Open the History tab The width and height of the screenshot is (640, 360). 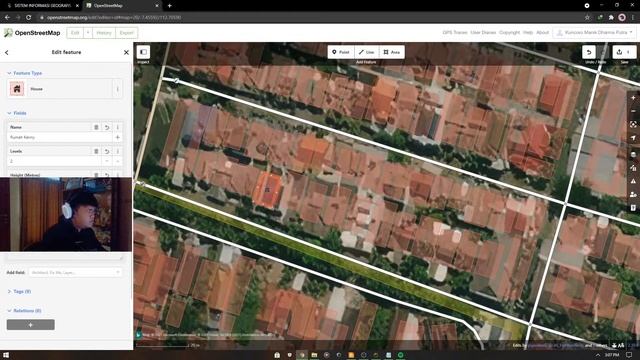pos(104,33)
